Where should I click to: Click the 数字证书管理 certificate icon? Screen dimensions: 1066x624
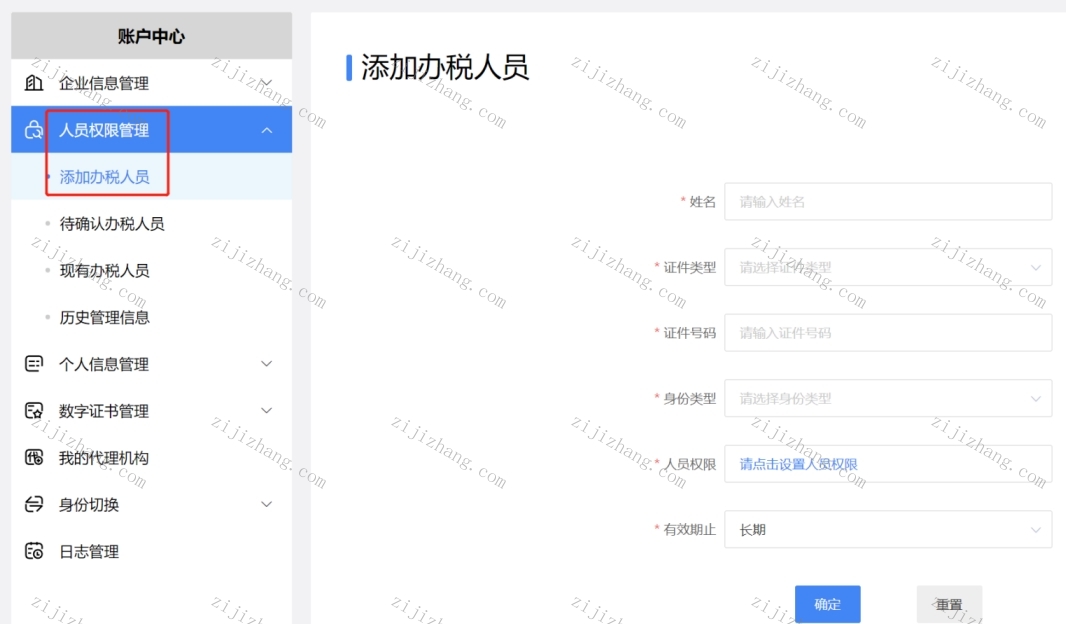pos(34,411)
